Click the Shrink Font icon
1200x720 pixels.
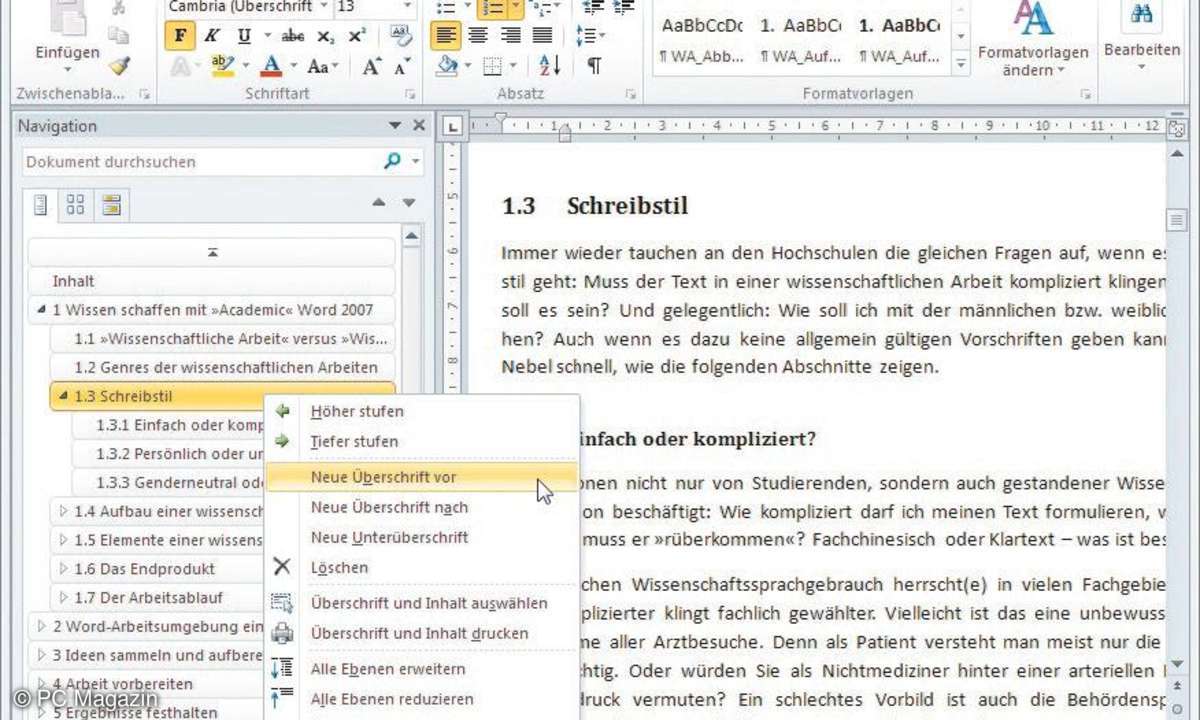coord(402,67)
